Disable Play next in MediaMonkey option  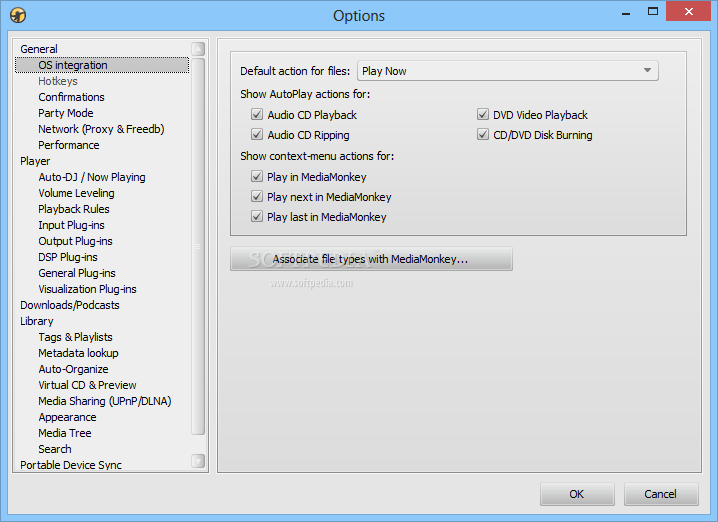(x=257, y=197)
